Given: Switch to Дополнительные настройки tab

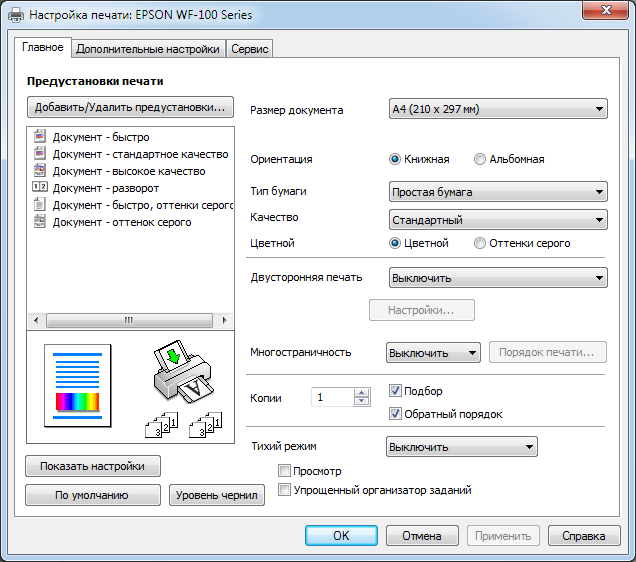Looking at the screenshot, I should tap(148, 49).
